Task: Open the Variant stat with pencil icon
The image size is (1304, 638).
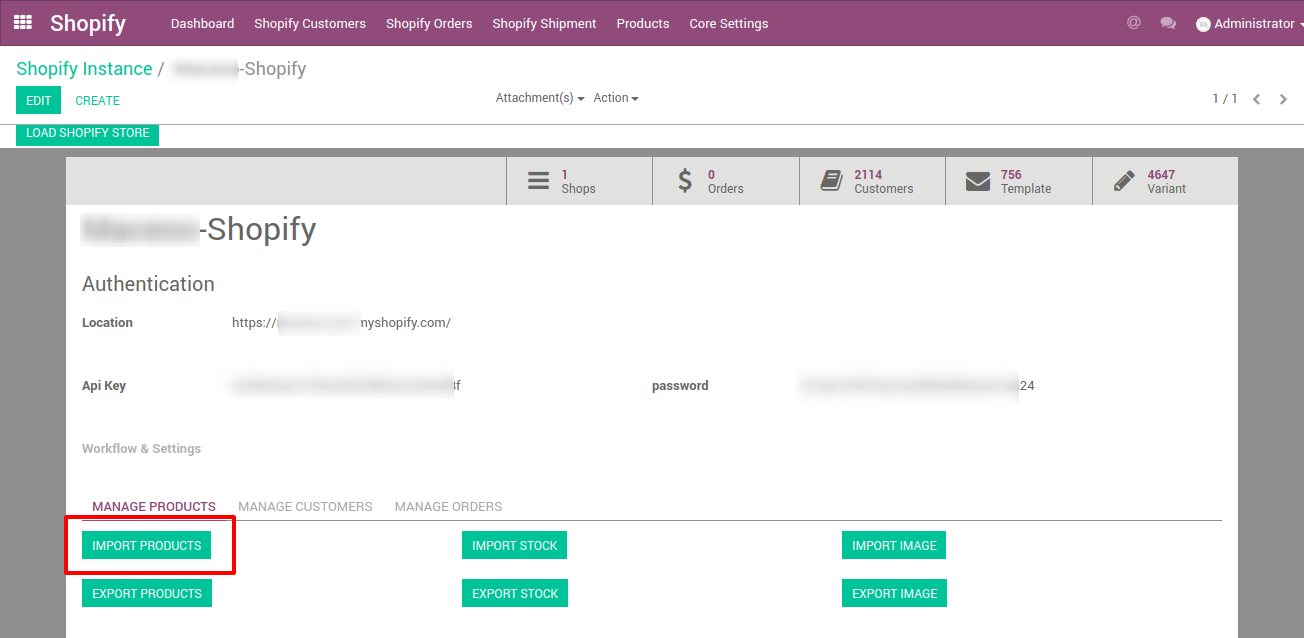Action: 1165,181
